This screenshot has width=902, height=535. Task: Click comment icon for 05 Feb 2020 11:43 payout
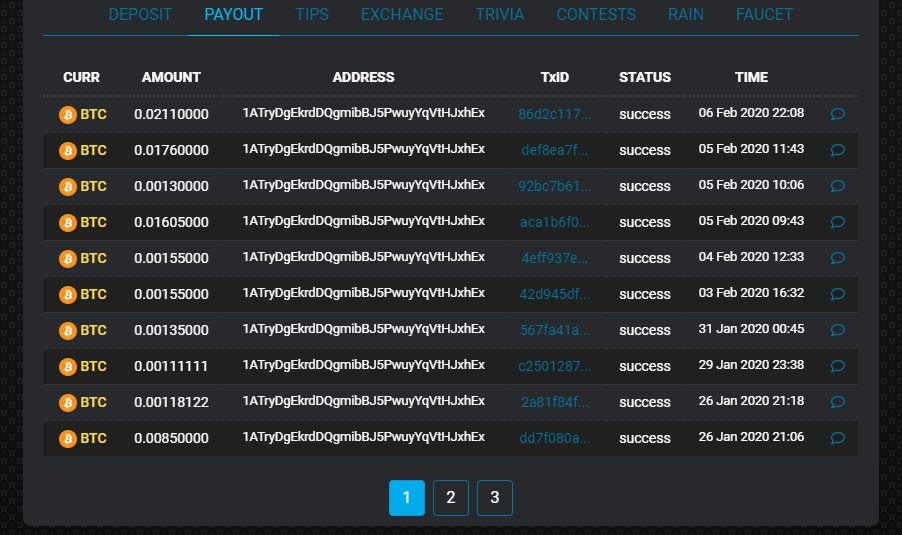(x=837, y=150)
